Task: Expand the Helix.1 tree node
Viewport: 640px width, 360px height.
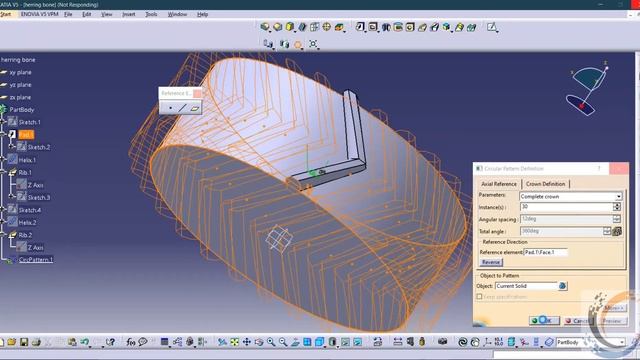Action: coord(2,160)
